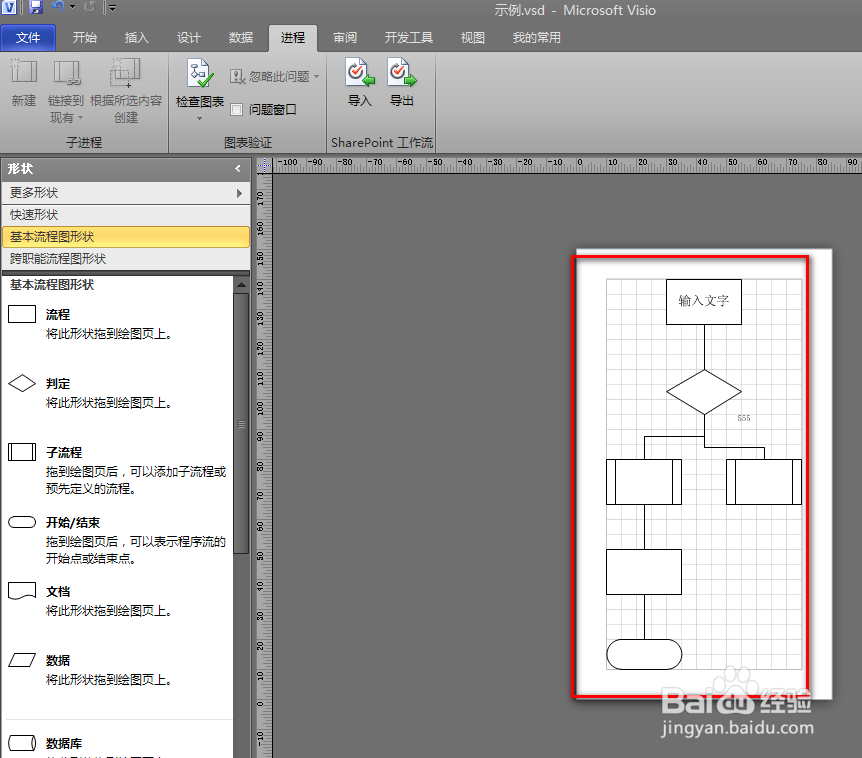Switch to the 开发工具 ribbon tab

[x=408, y=38]
